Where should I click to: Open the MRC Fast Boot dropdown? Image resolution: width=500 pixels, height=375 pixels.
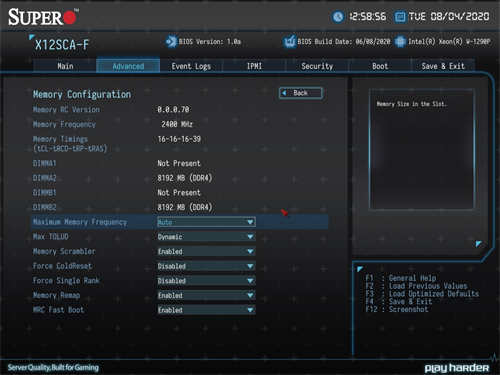[x=206, y=310]
